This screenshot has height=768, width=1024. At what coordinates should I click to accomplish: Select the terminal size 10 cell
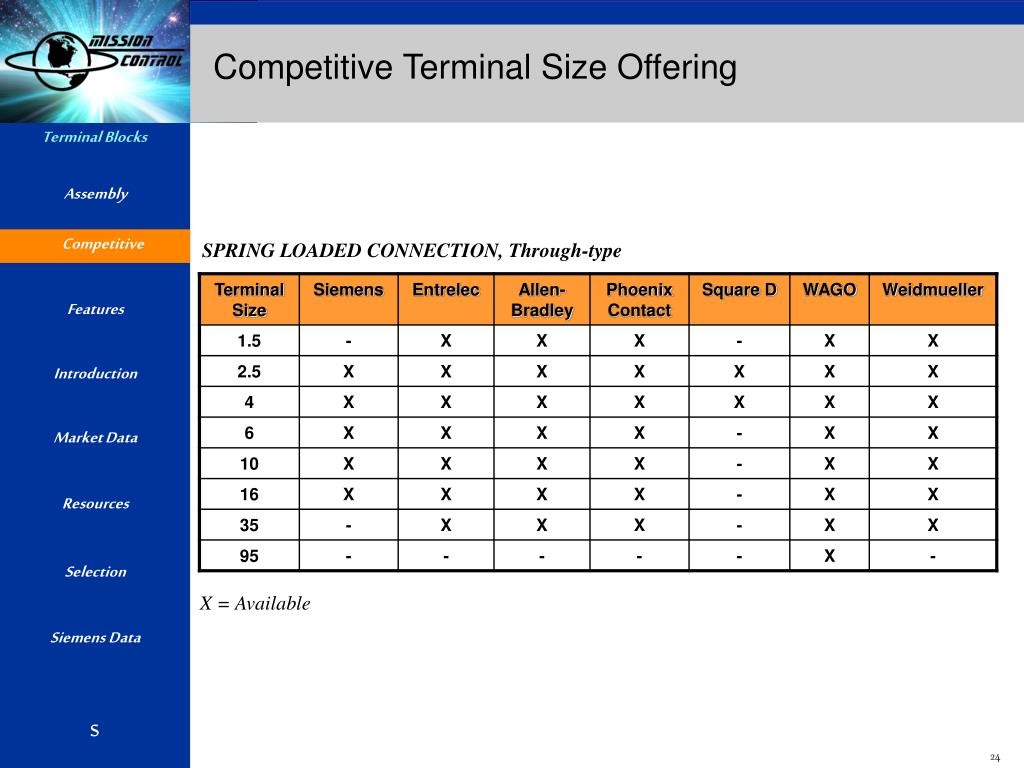(249, 464)
